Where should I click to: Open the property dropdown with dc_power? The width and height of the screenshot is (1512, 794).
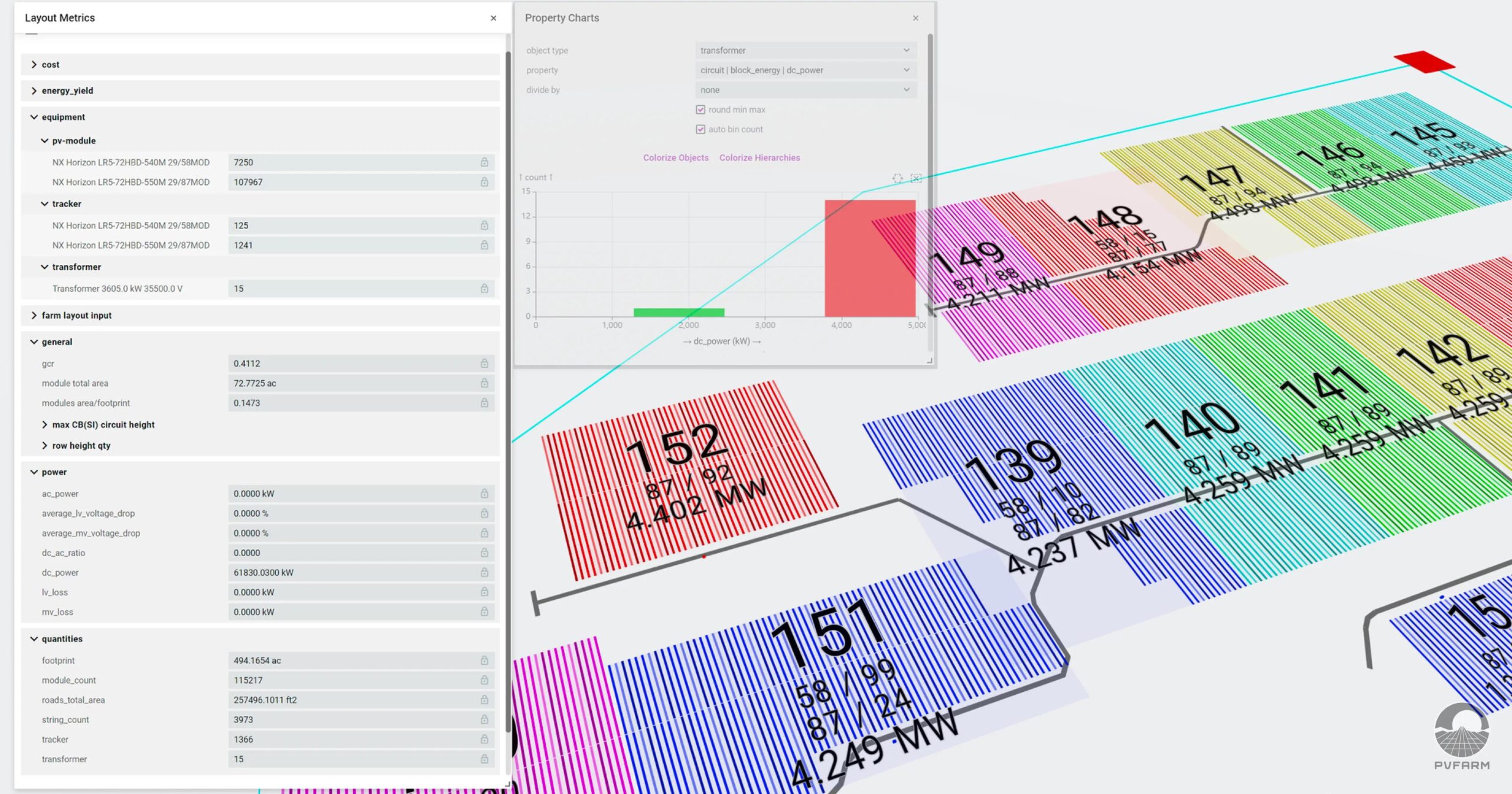click(806, 70)
